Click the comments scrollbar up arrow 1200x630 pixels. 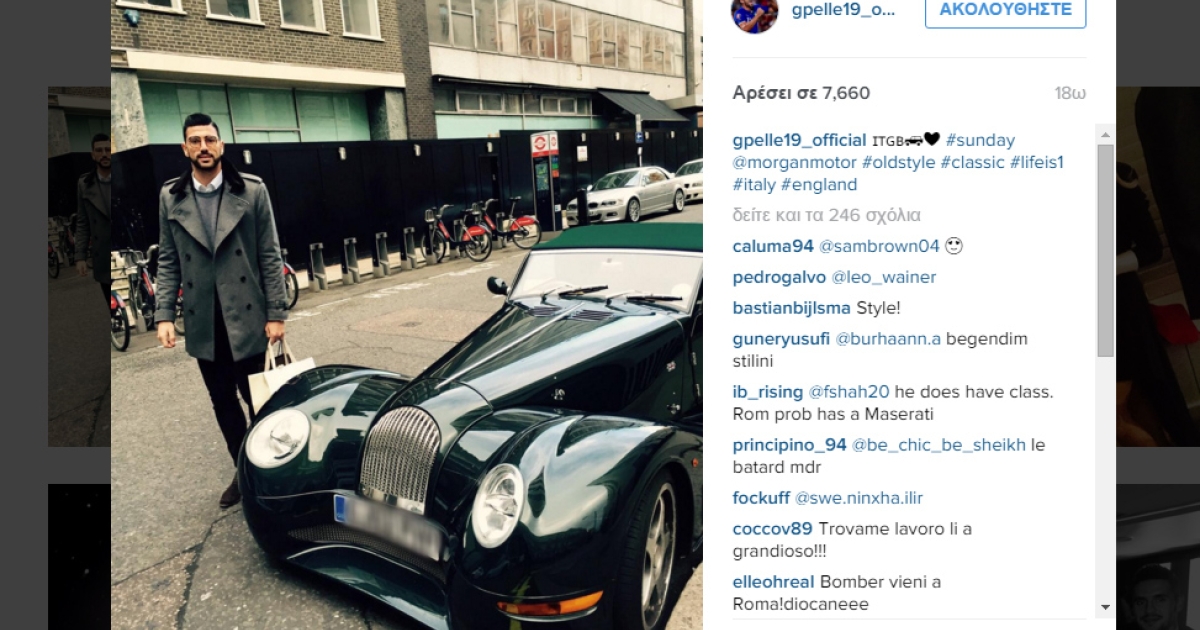[x=1105, y=133]
